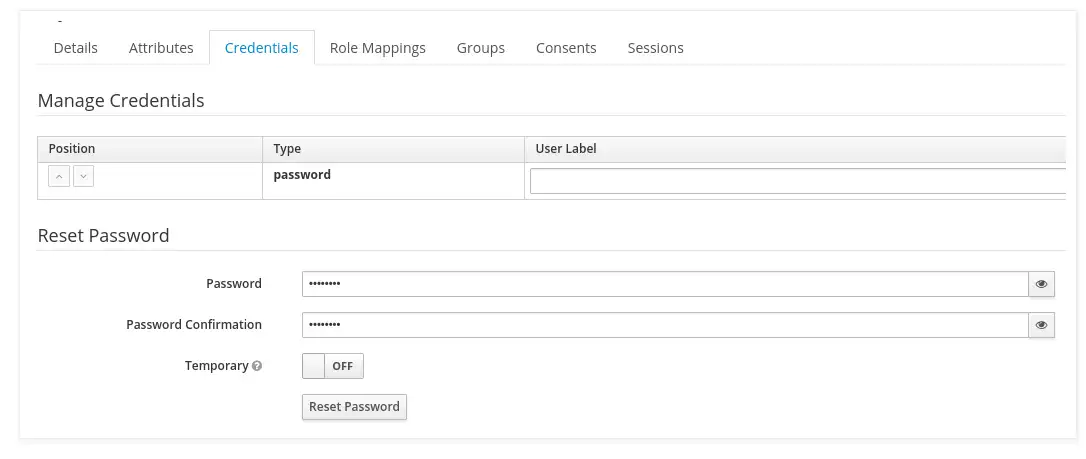The height and width of the screenshot is (459, 1086).
Task: Reveal Password Confirmation using its eye icon
Action: [1041, 325]
